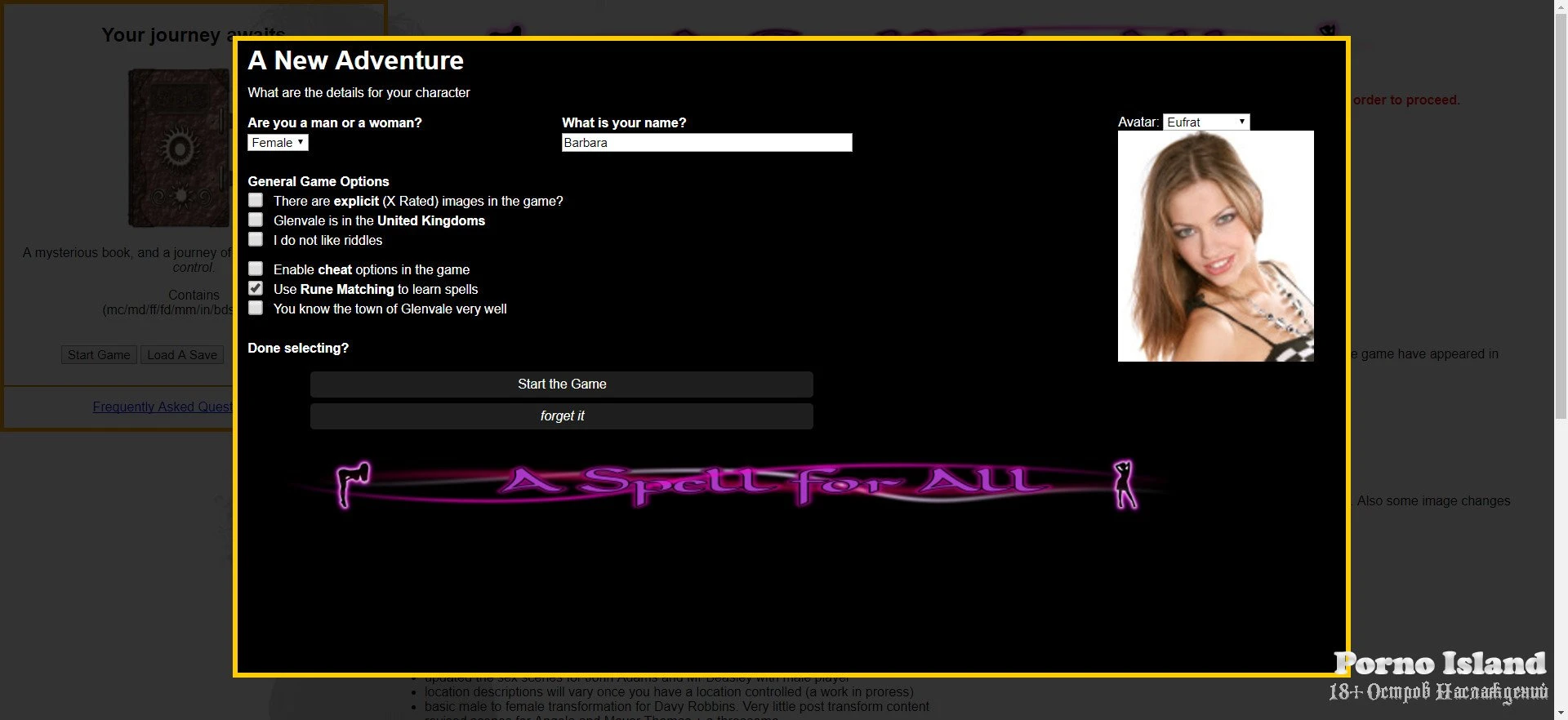Enable cheat options checkbox
Viewport: 1568px width, 720px height.
point(256,269)
